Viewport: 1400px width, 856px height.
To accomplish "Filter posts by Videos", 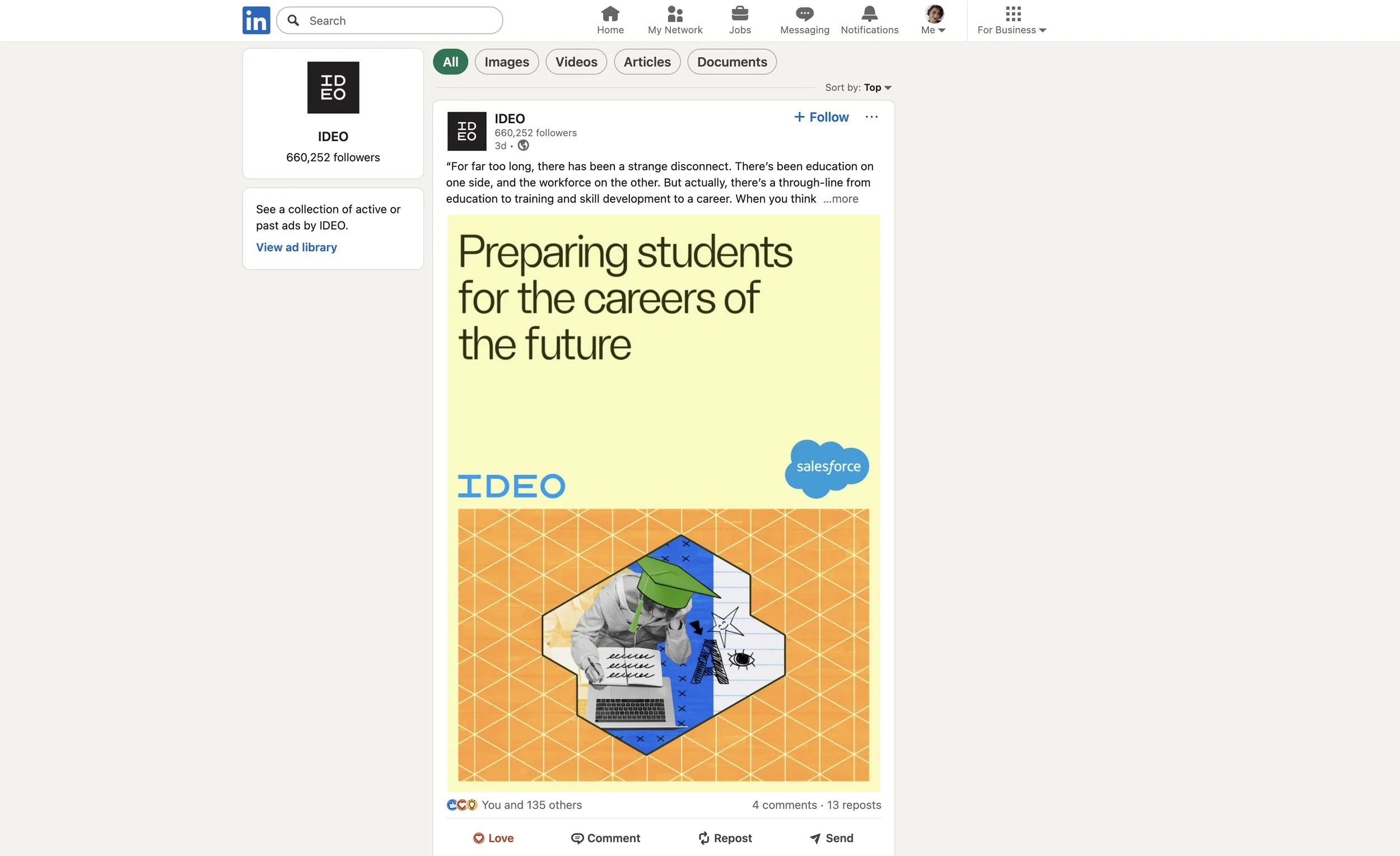I will pos(576,62).
